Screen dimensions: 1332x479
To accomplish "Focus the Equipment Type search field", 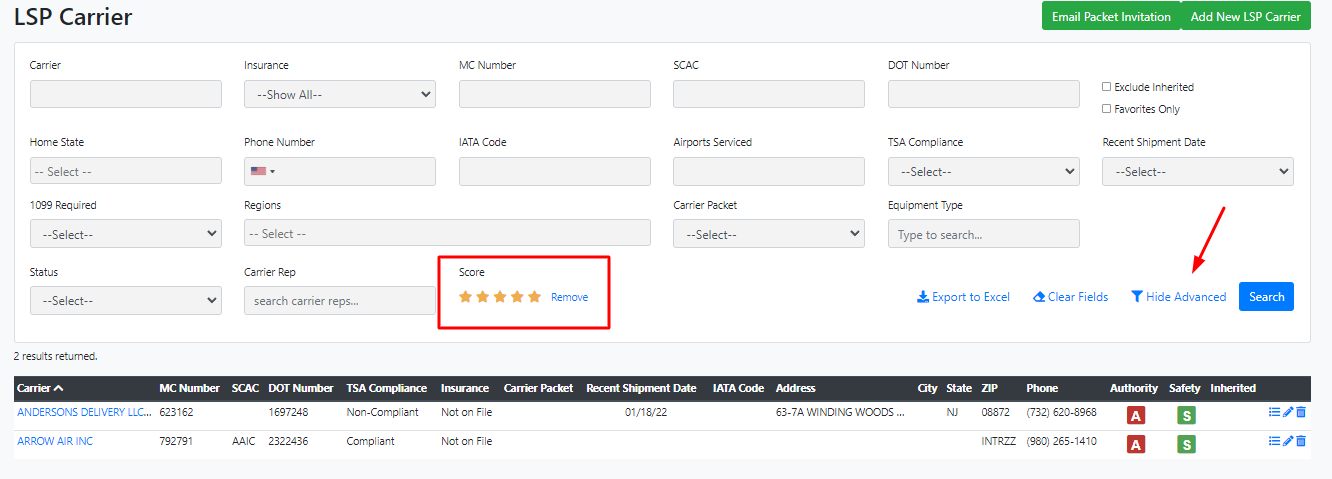I will coord(984,234).
